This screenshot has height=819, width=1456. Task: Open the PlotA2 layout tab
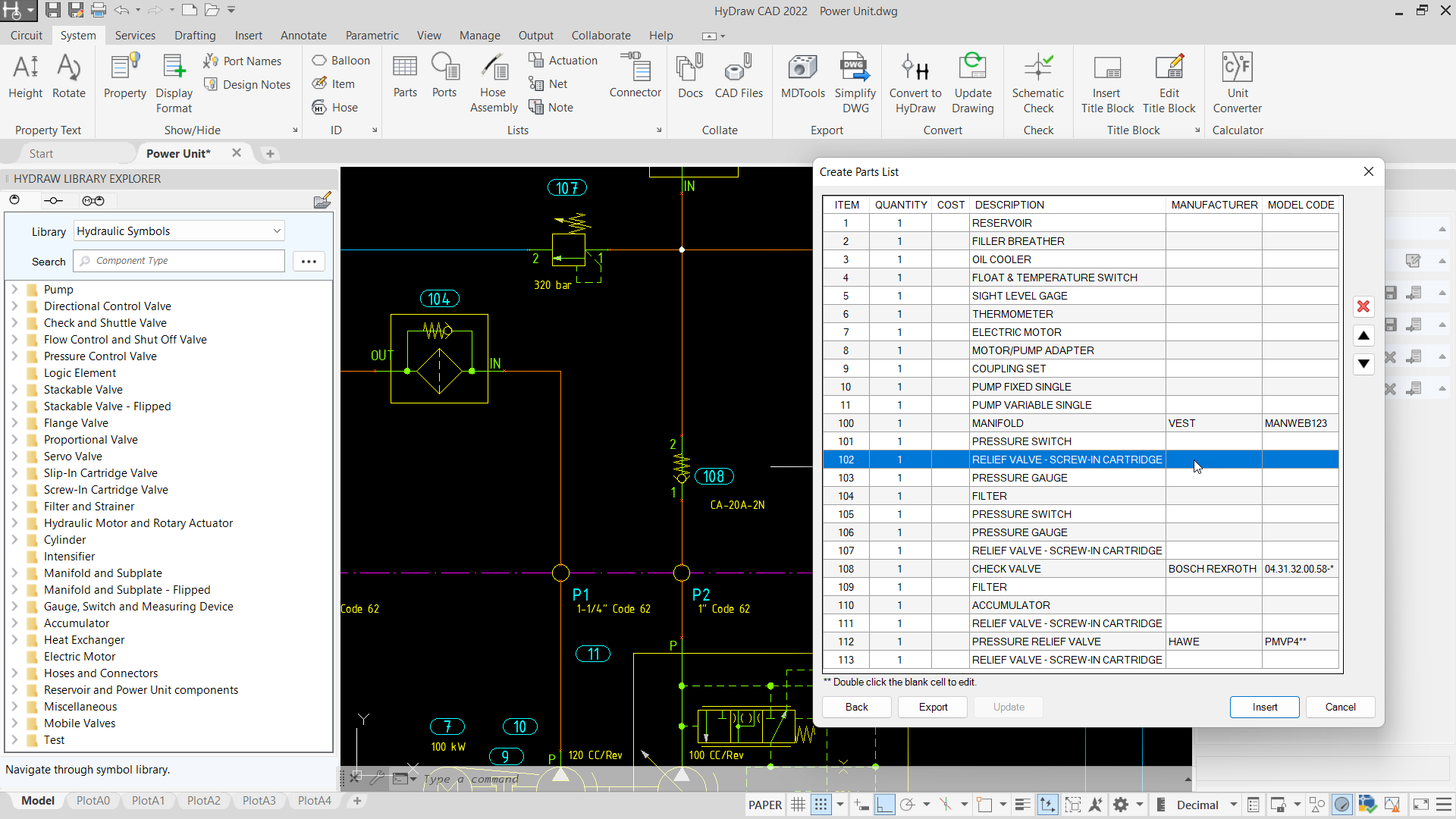click(x=203, y=801)
